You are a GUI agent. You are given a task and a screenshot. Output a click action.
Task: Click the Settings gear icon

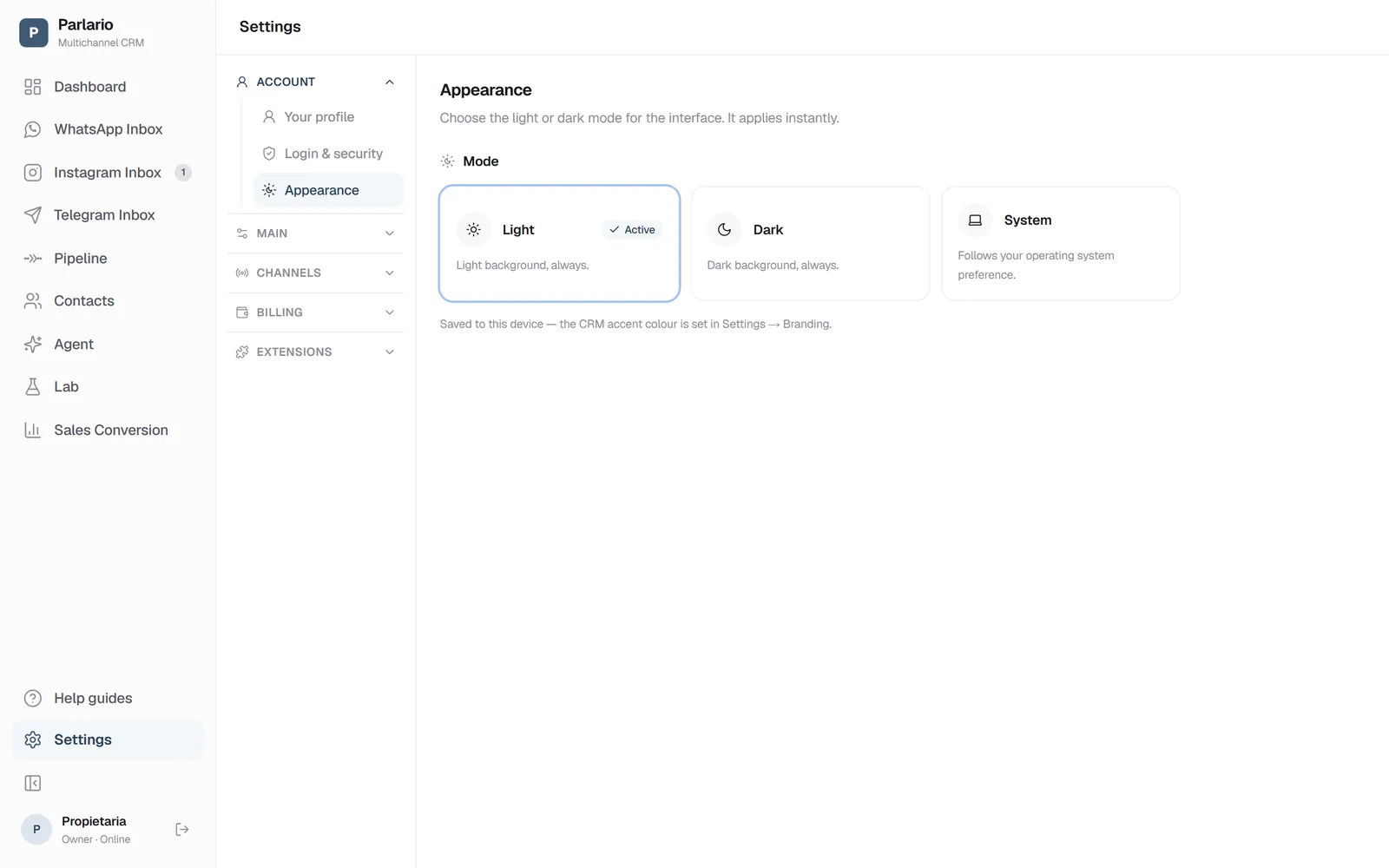coord(33,740)
